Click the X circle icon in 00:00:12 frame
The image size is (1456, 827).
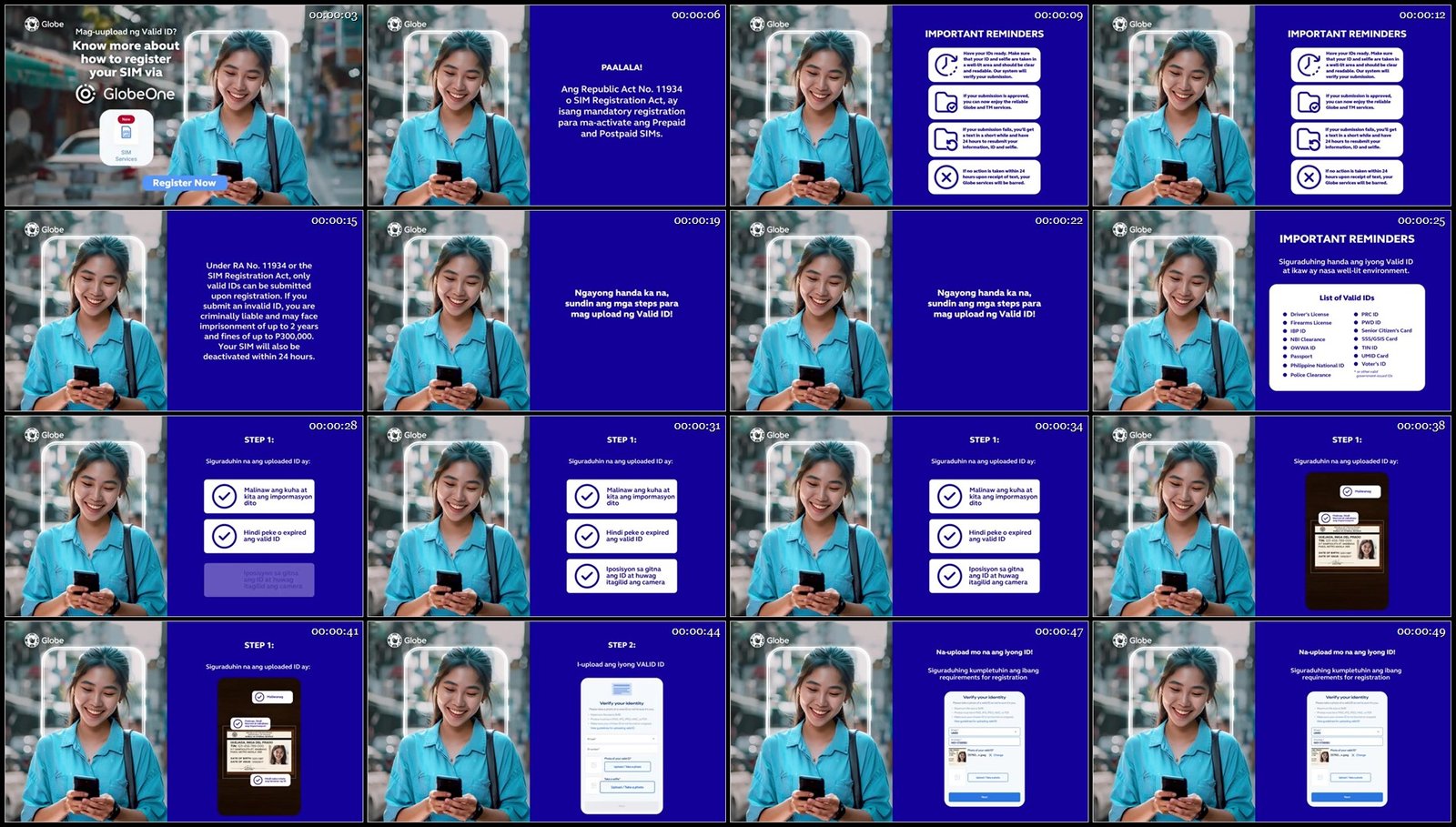(x=1309, y=176)
